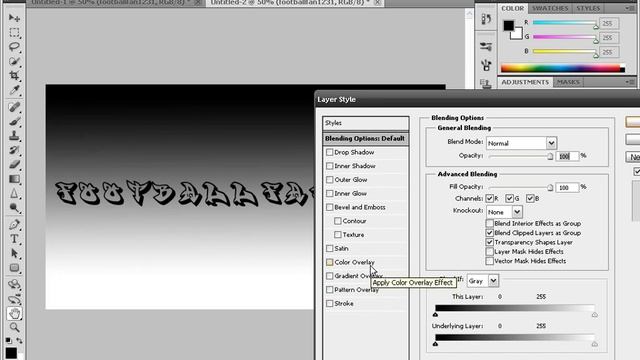Enable the Outer Glow effect checkbox

pos(329,180)
